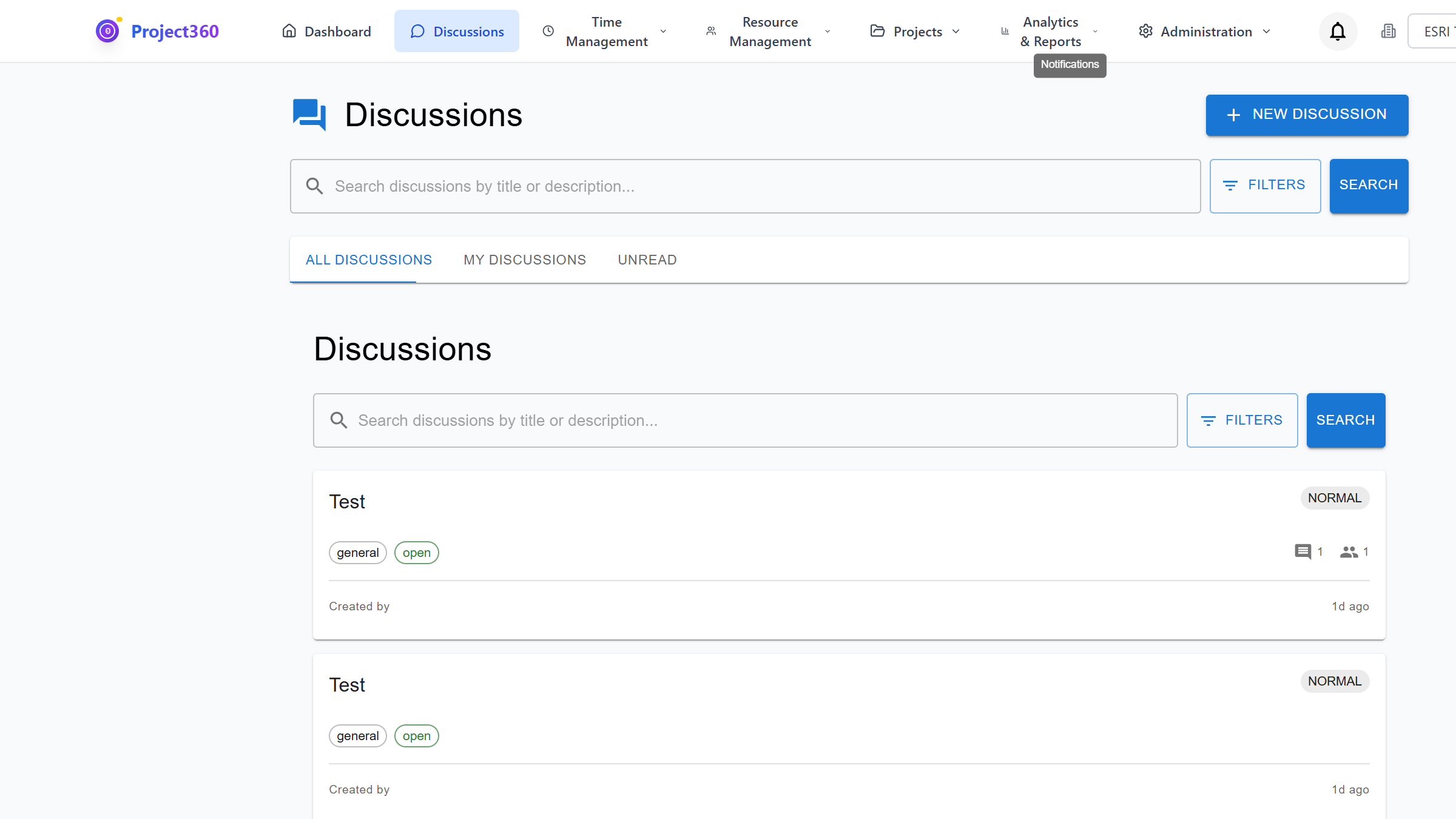This screenshot has width=1456, height=819.
Task: Open the UNREAD tab
Action: coord(647,260)
